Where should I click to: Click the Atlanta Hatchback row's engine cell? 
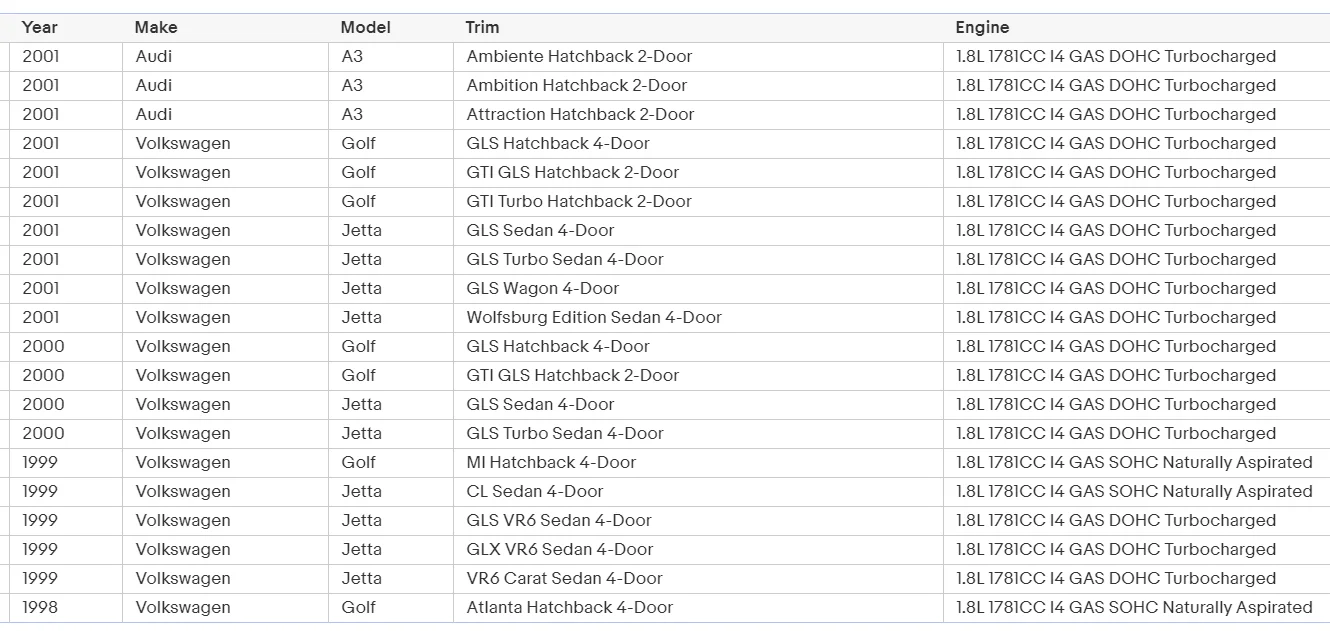point(1134,608)
